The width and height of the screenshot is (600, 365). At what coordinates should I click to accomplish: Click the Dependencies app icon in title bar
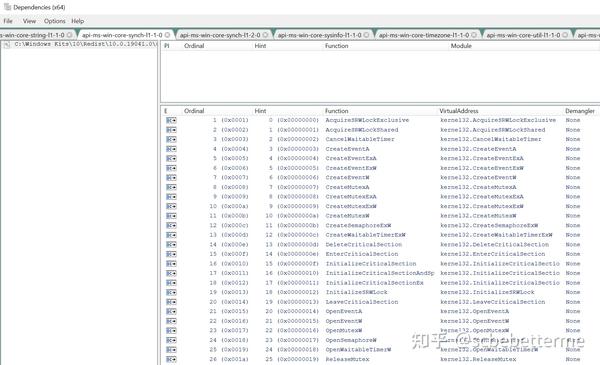(x=7, y=7)
